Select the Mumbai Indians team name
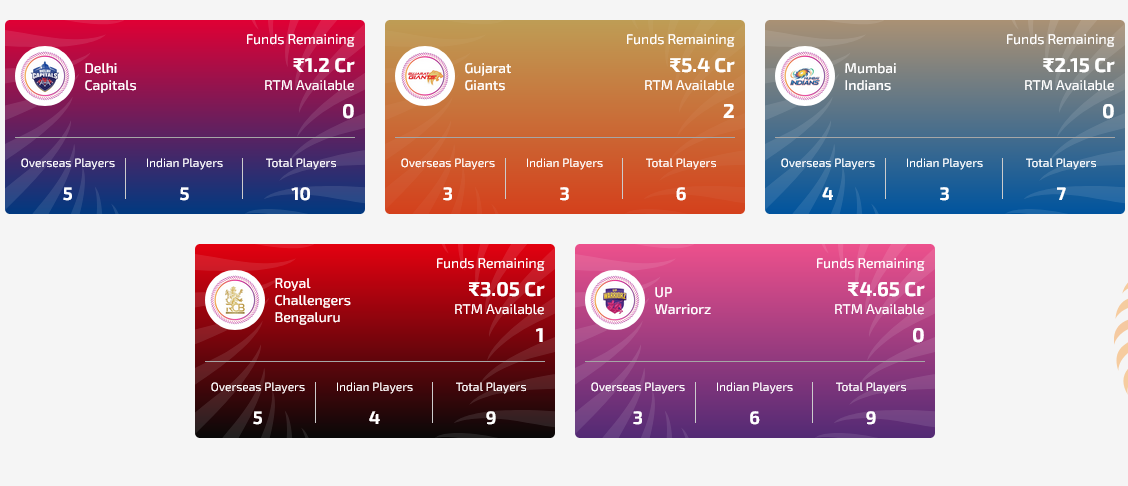Image resolution: width=1128 pixels, height=486 pixels. (870, 77)
